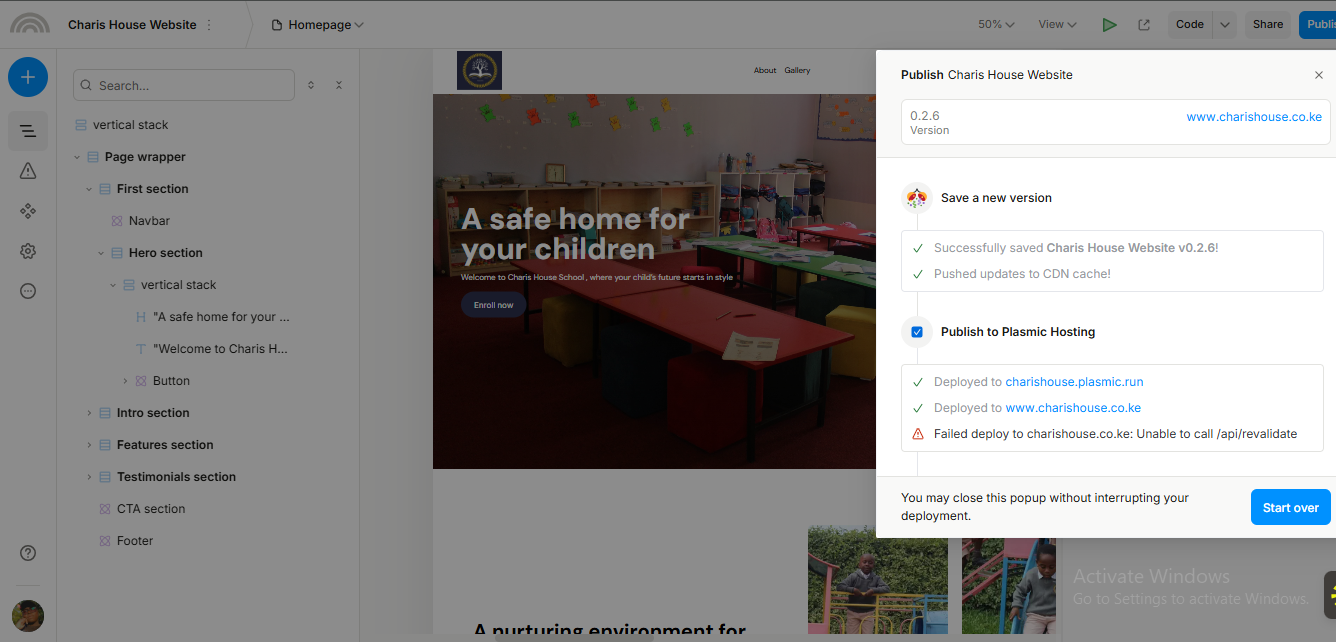Click the 0.2.6 Version field

1116,122
